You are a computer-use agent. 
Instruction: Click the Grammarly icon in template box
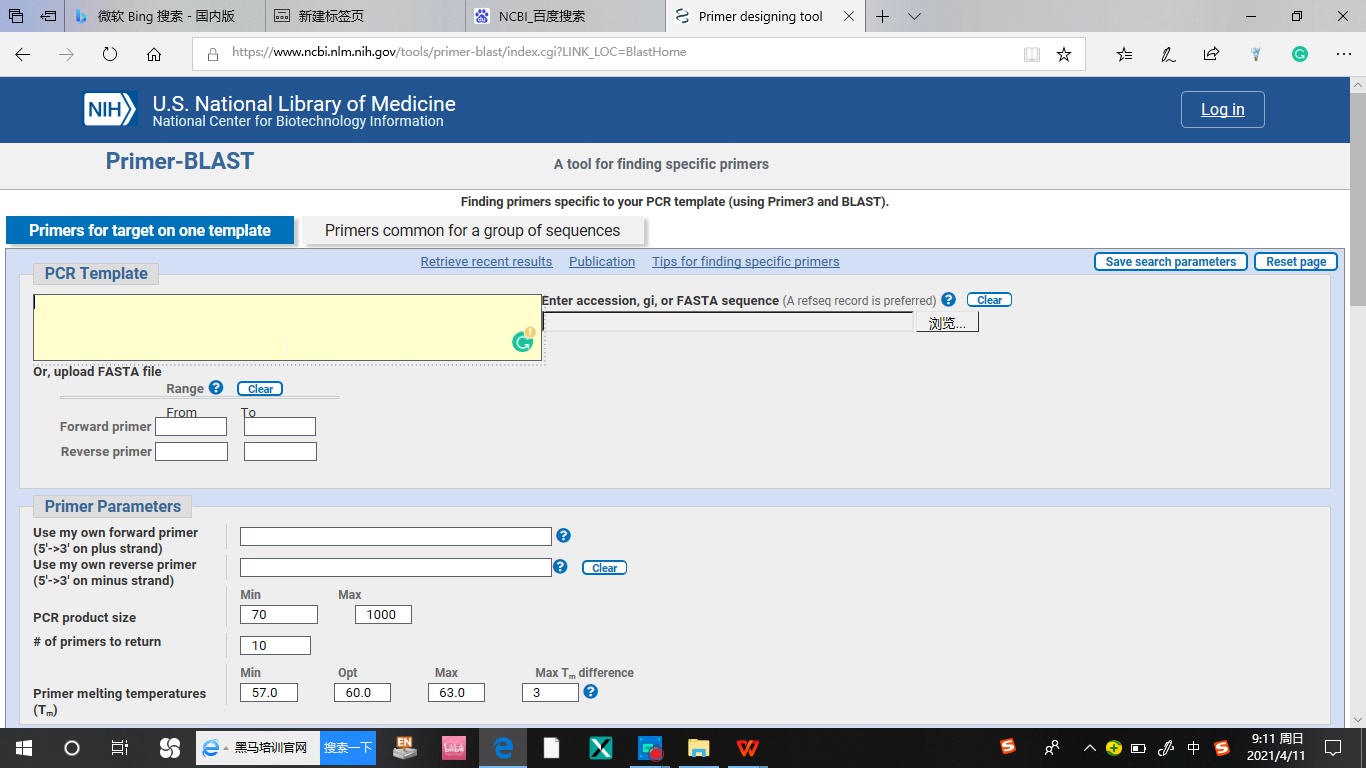tap(523, 341)
